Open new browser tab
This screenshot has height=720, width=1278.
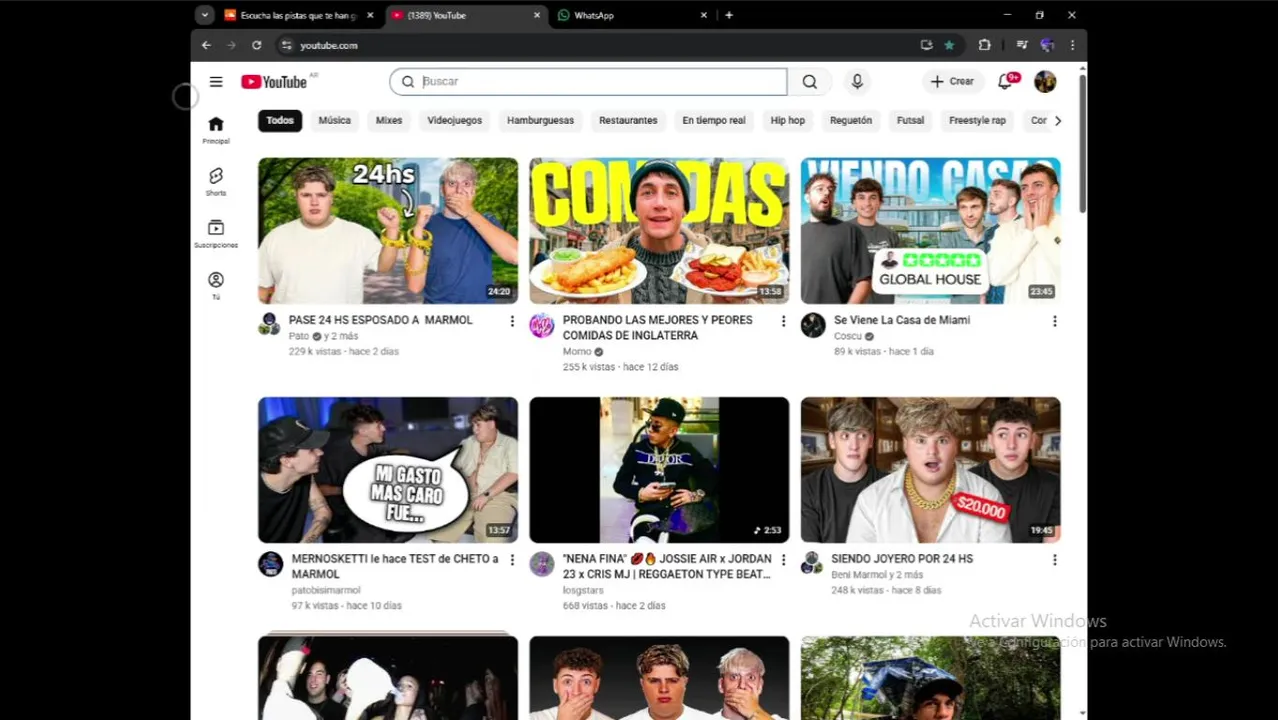tap(729, 15)
